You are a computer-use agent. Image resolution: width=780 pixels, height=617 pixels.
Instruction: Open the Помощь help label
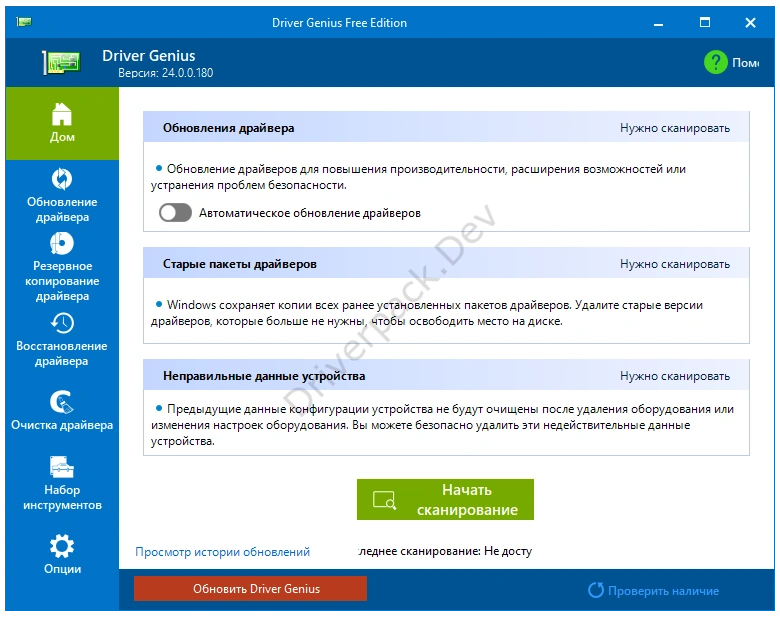pos(746,63)
